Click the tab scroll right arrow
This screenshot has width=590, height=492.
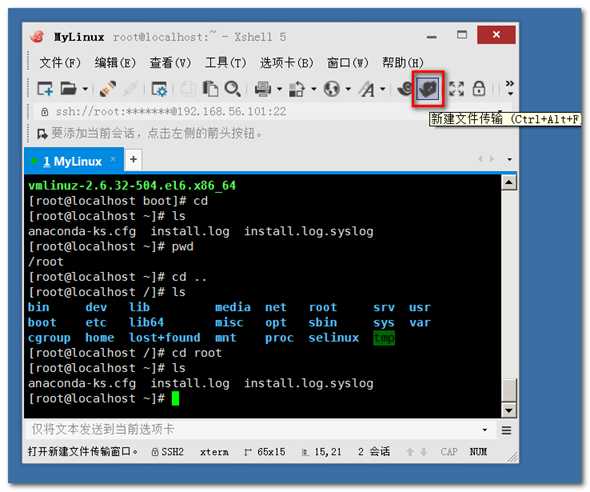pyautogui.click(x=491, y=159)
